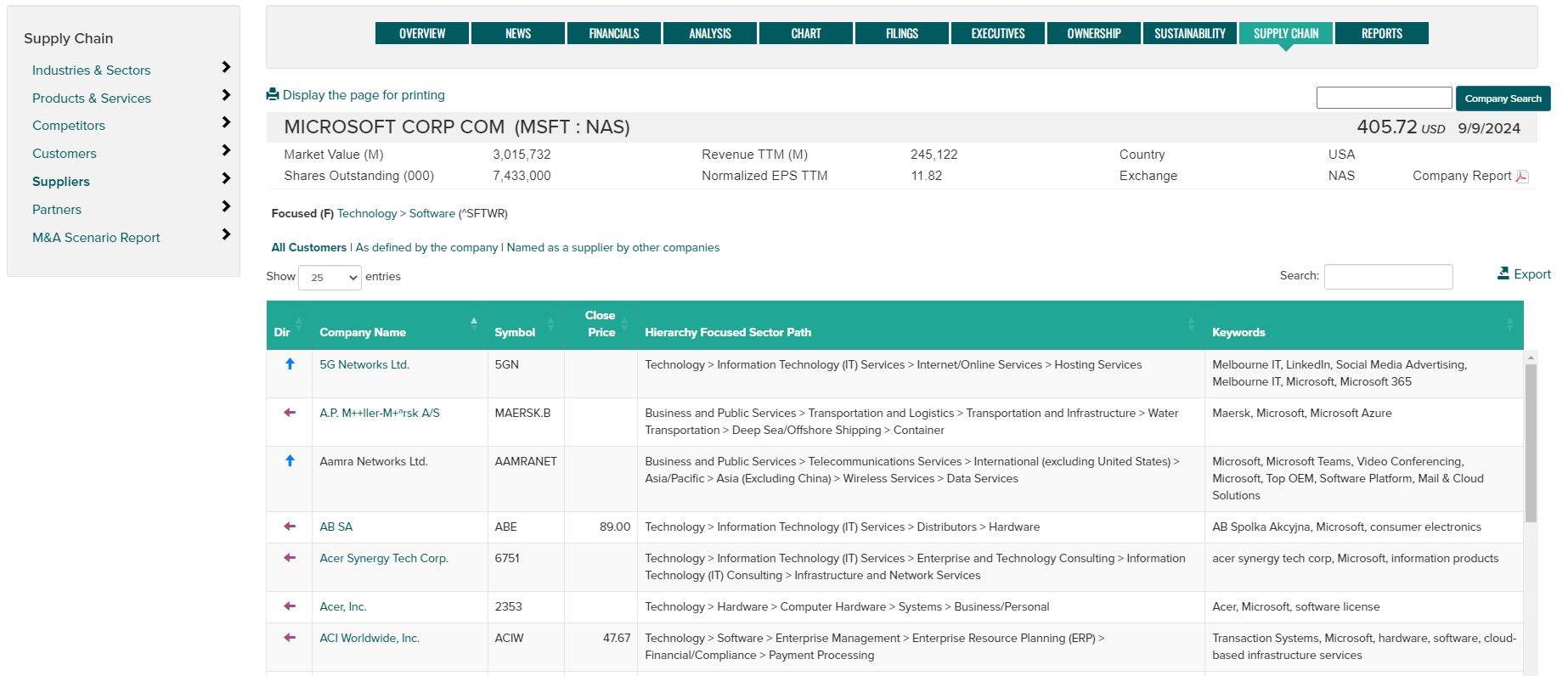Open the Acer, Inc. company link

pyautogui.click(x=343, y=606)
